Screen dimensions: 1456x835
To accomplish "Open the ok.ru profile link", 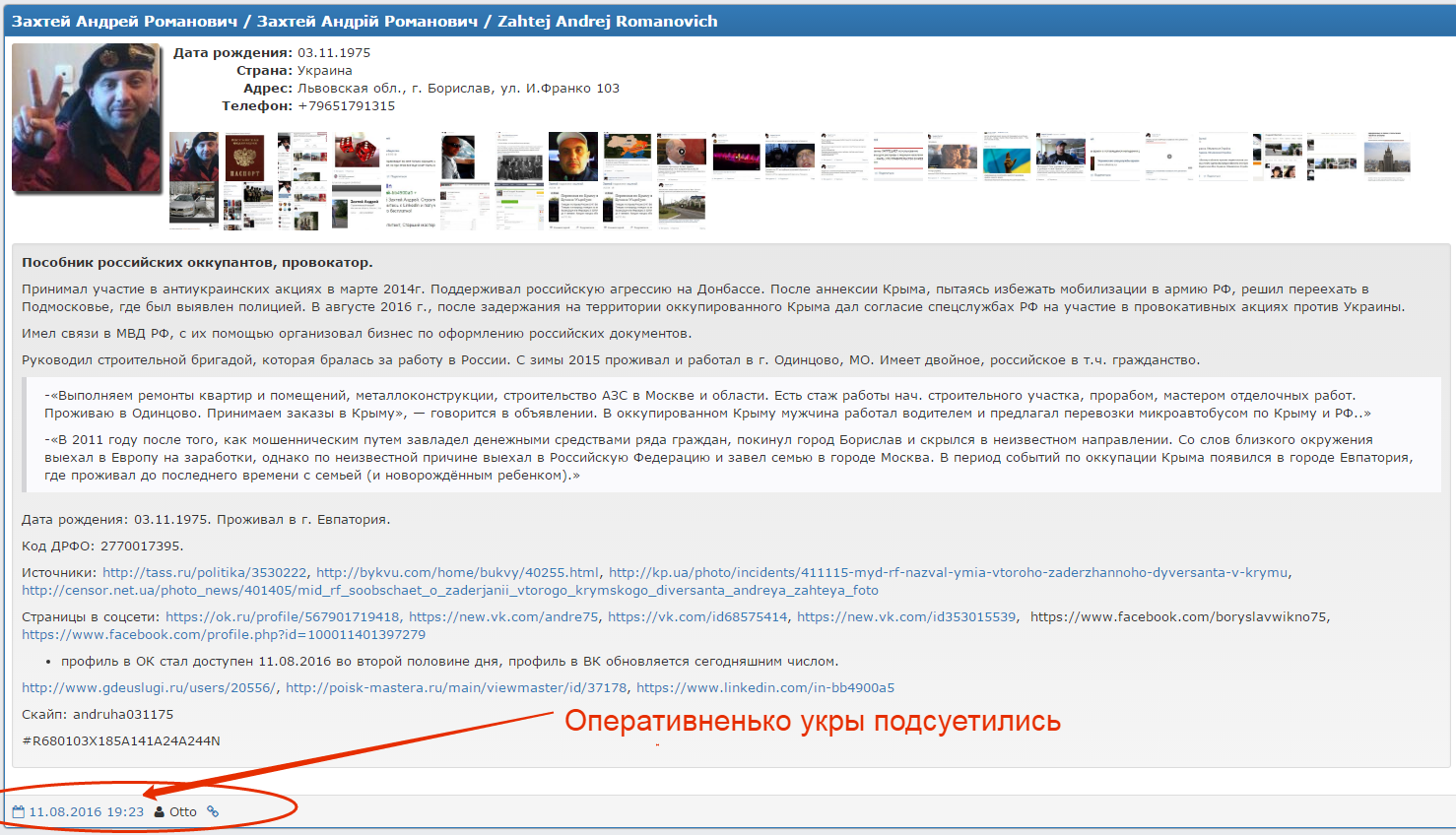I will tap(283, 617).
